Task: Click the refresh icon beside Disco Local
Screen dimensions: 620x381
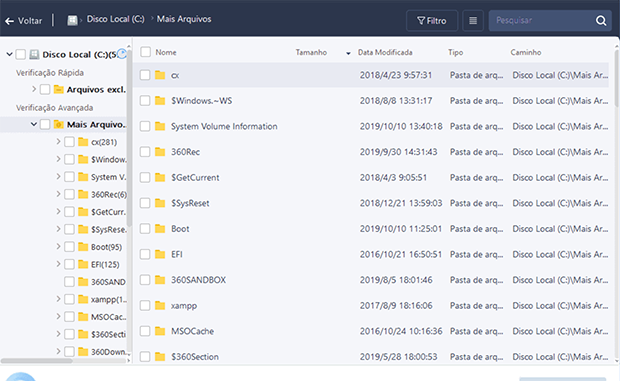Action: coord(123,54)
